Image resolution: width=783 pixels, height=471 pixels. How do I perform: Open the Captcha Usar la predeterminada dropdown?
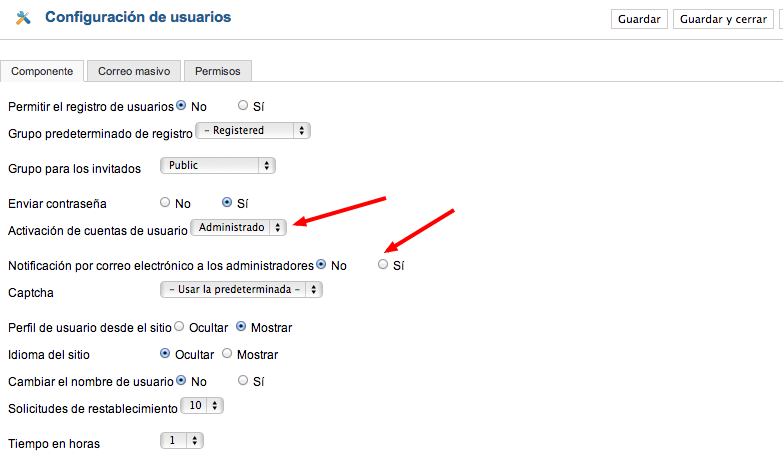pyautogui.click(x=241, y=289)
